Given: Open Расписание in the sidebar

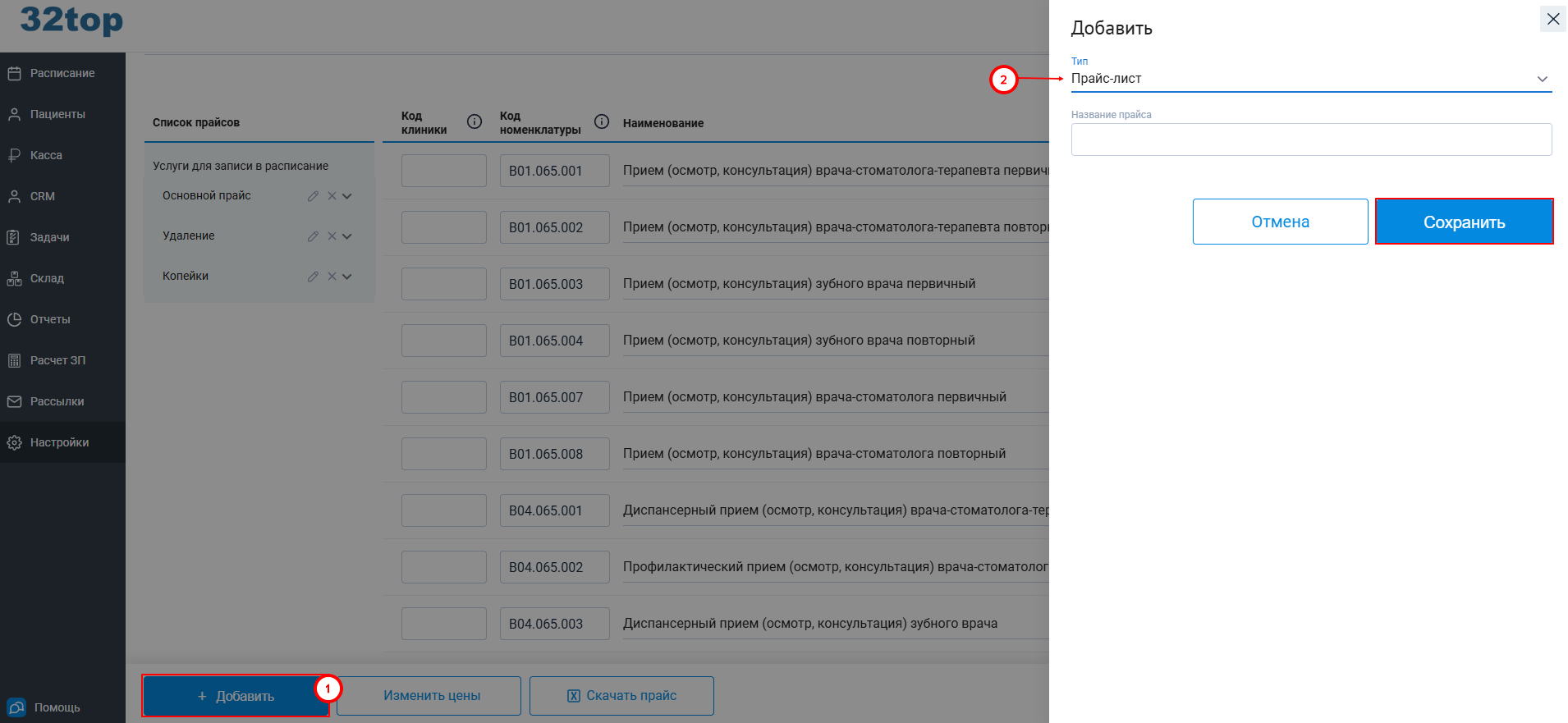Looking at the screenshot, I should [x=62, y=73].
